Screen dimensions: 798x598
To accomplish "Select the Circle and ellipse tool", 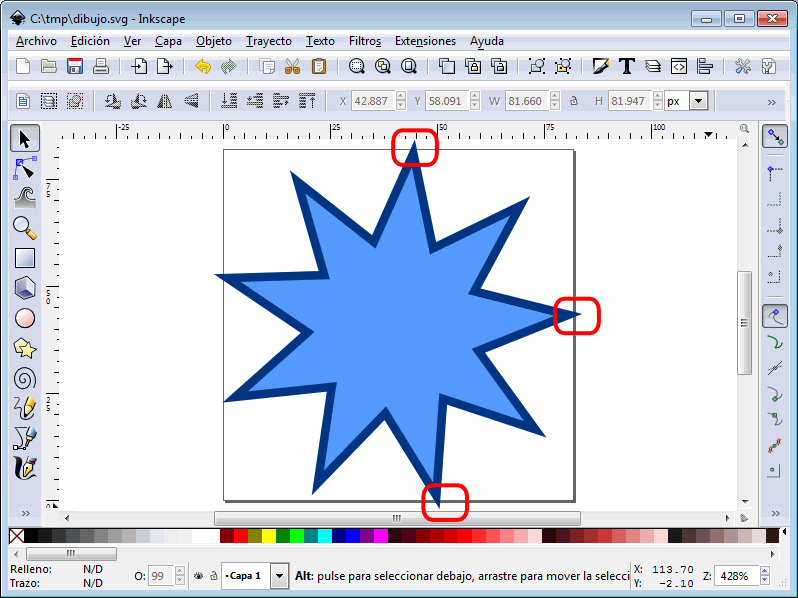I will 25,318.
